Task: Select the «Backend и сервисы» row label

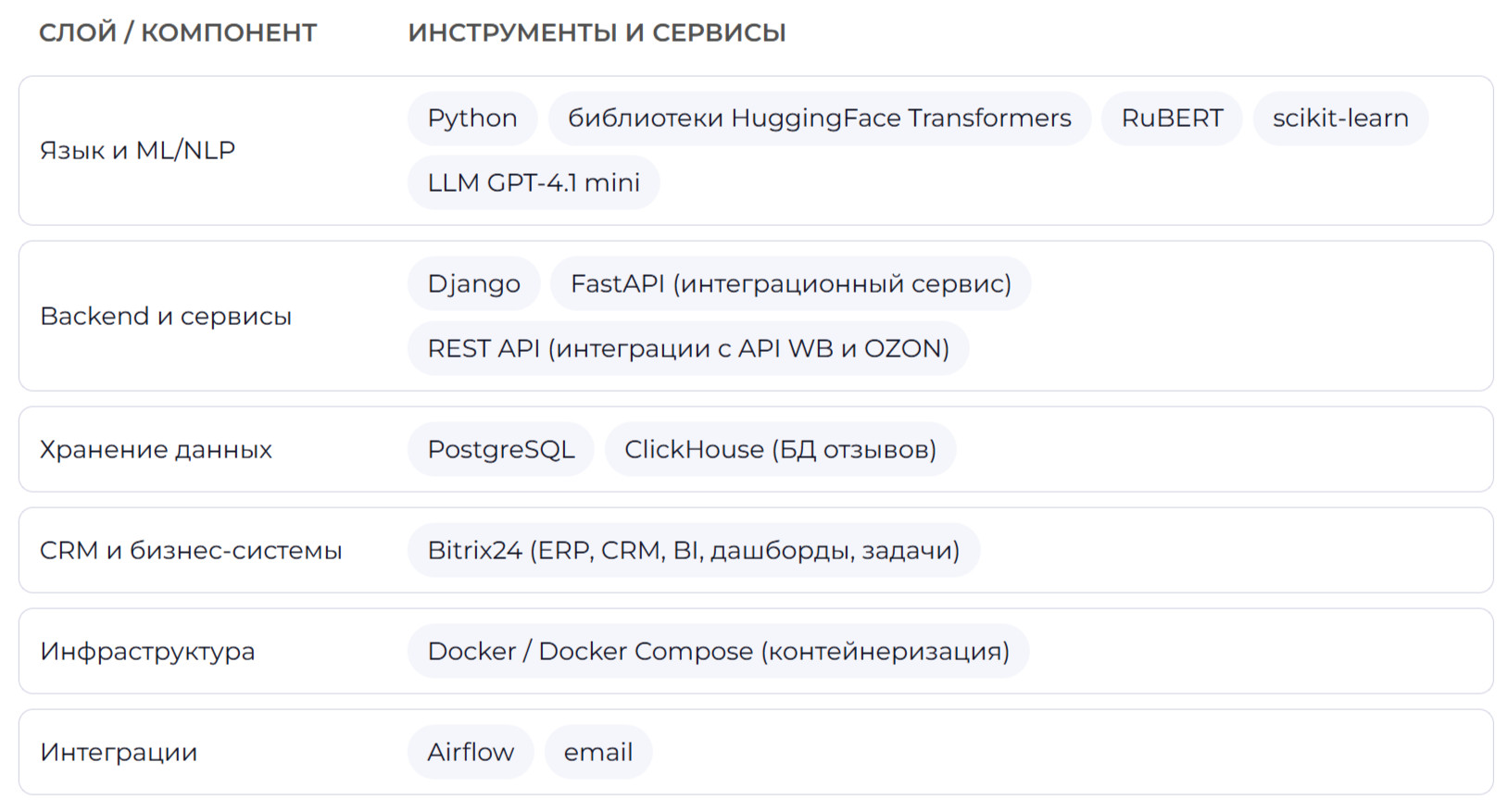Action: [x=166, y=316]
